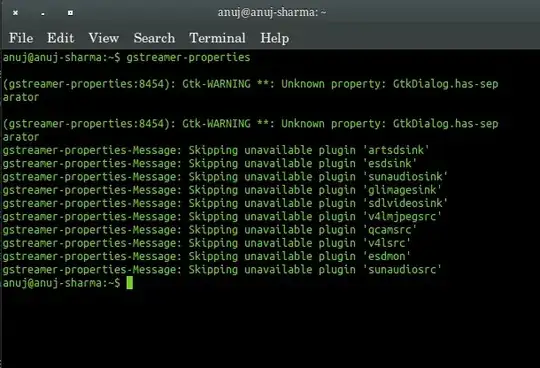The height and width of the screenshot is (368, 540).
Task: Click the line mentioning 'sunaudiosrc'
Action: pyautogui.click(x=222, y=270)
